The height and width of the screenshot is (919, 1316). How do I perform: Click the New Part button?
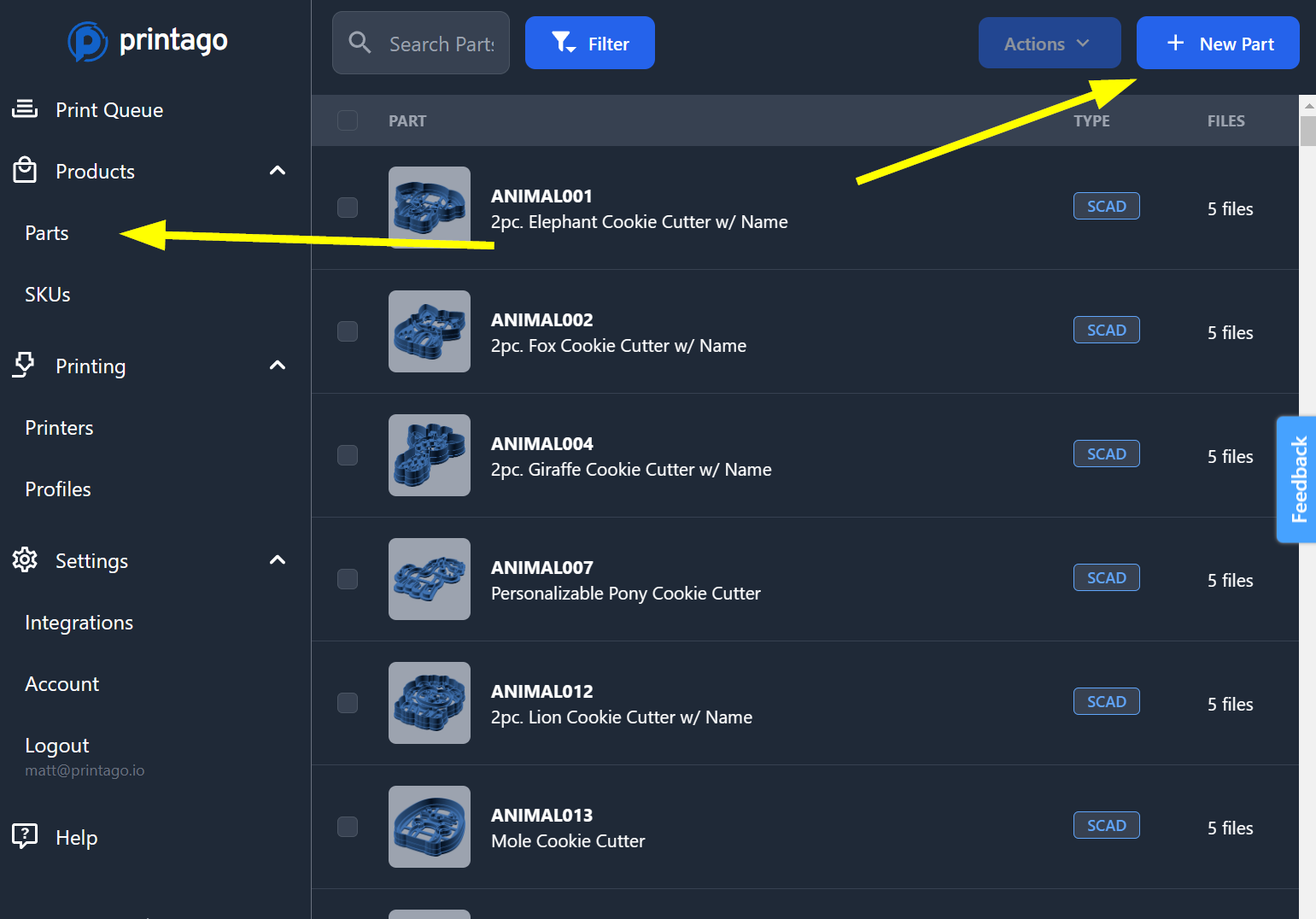click(x=1218, y=43)
